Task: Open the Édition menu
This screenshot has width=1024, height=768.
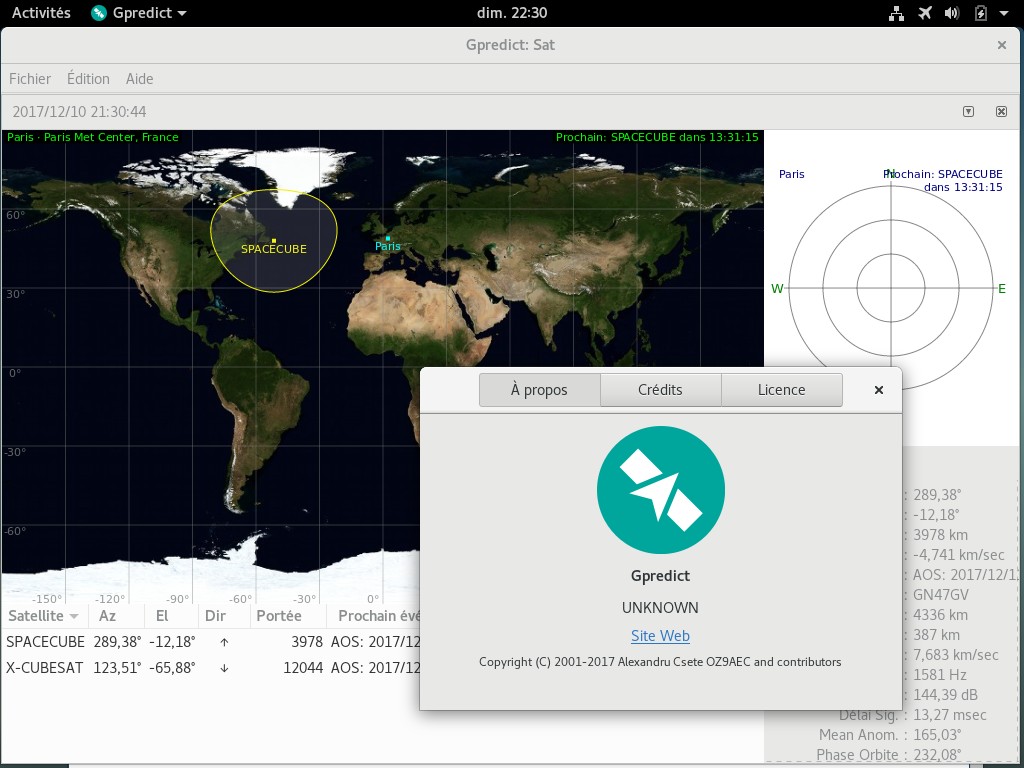Action: (88, 79)
